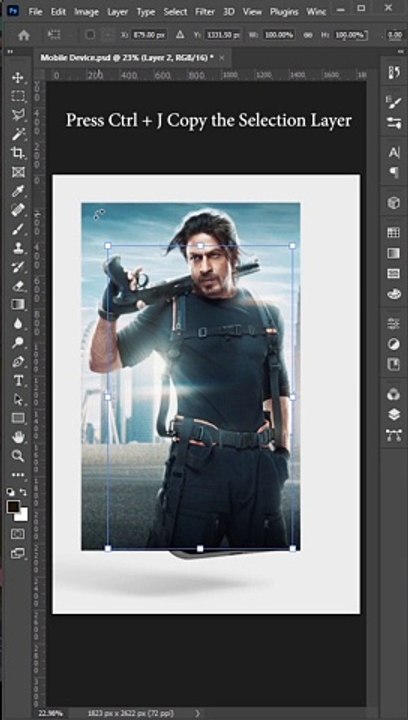Open the Plugins menu
The width and height of the screenshot is (408, 720).
click(x=284, y=12)
